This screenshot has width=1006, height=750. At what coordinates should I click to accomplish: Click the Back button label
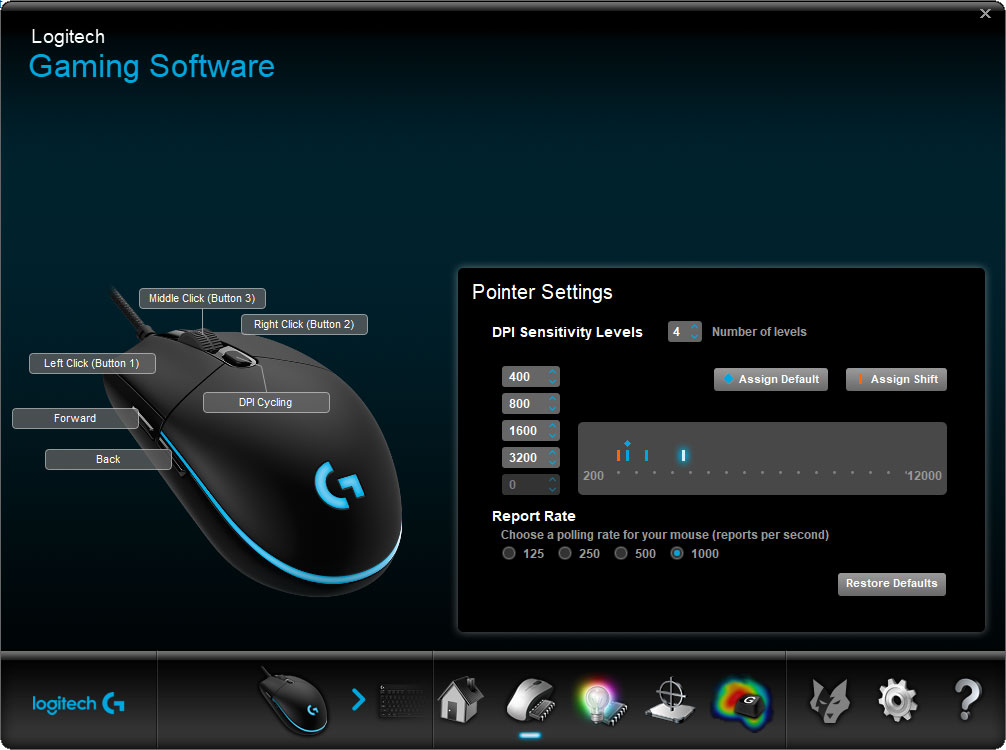coord(108,459)
